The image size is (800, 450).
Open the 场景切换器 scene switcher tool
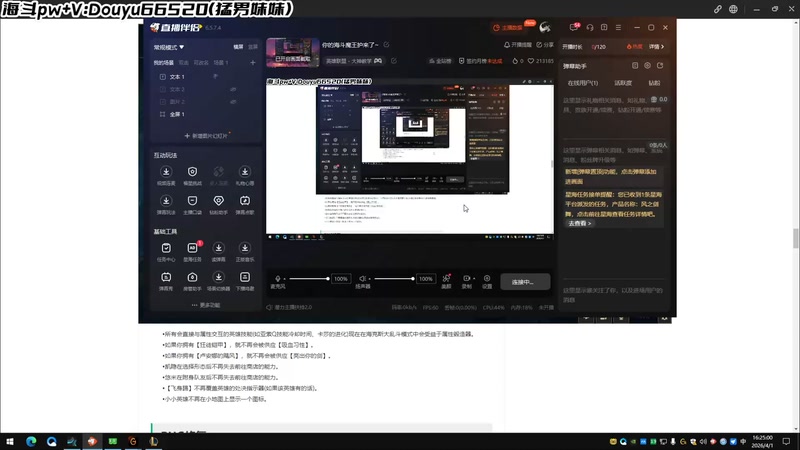[x=218, y=281]
